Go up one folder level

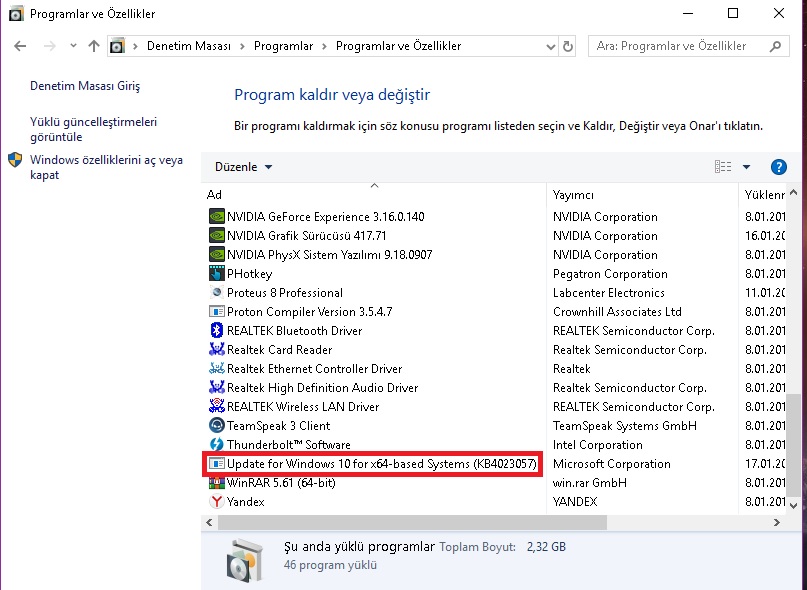point(94,46)
